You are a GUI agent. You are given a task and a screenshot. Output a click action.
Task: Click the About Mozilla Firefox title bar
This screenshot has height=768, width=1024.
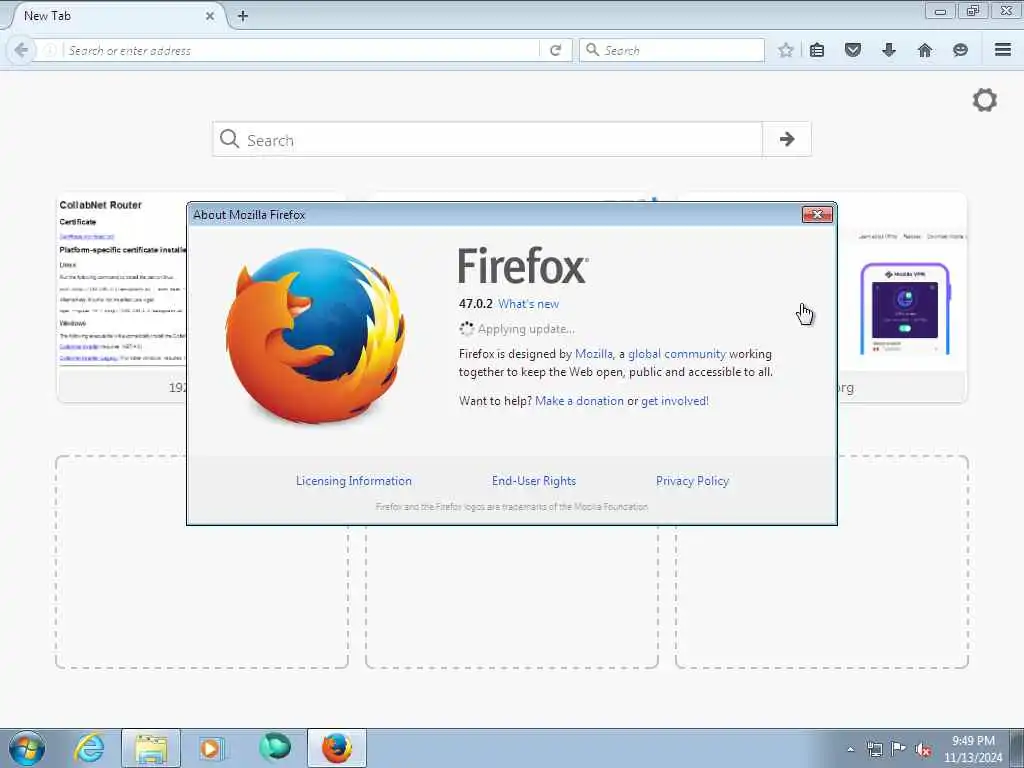click(494, 214)
